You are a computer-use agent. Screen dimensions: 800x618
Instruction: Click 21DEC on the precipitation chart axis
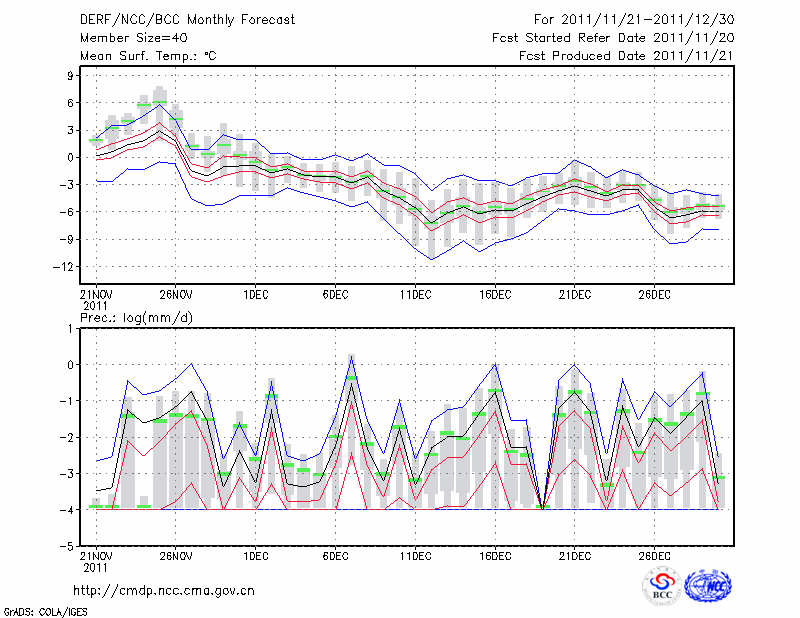tap(574, 556)
